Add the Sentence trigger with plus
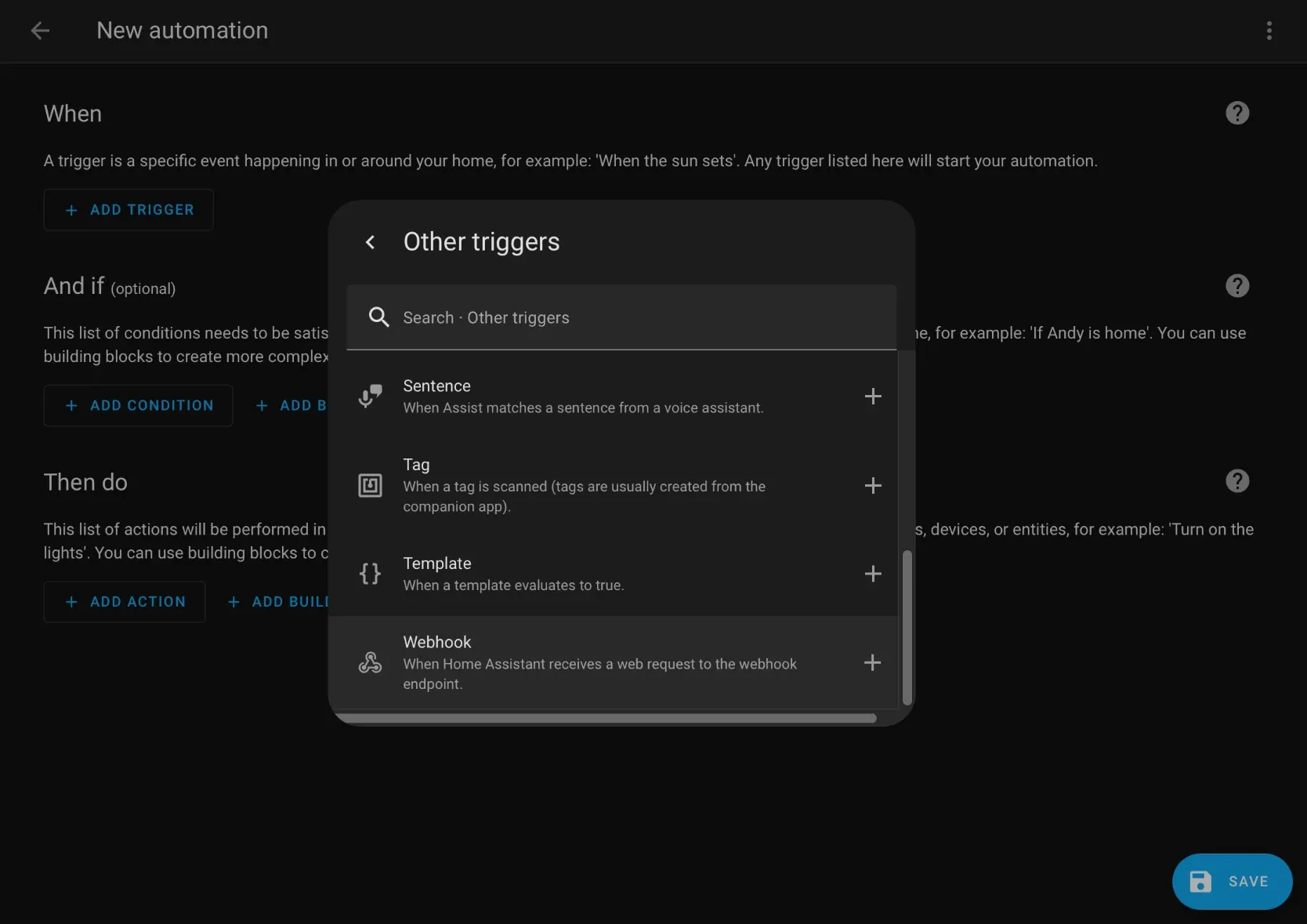This screenshot has width=1307, height=924. point(873,397)
